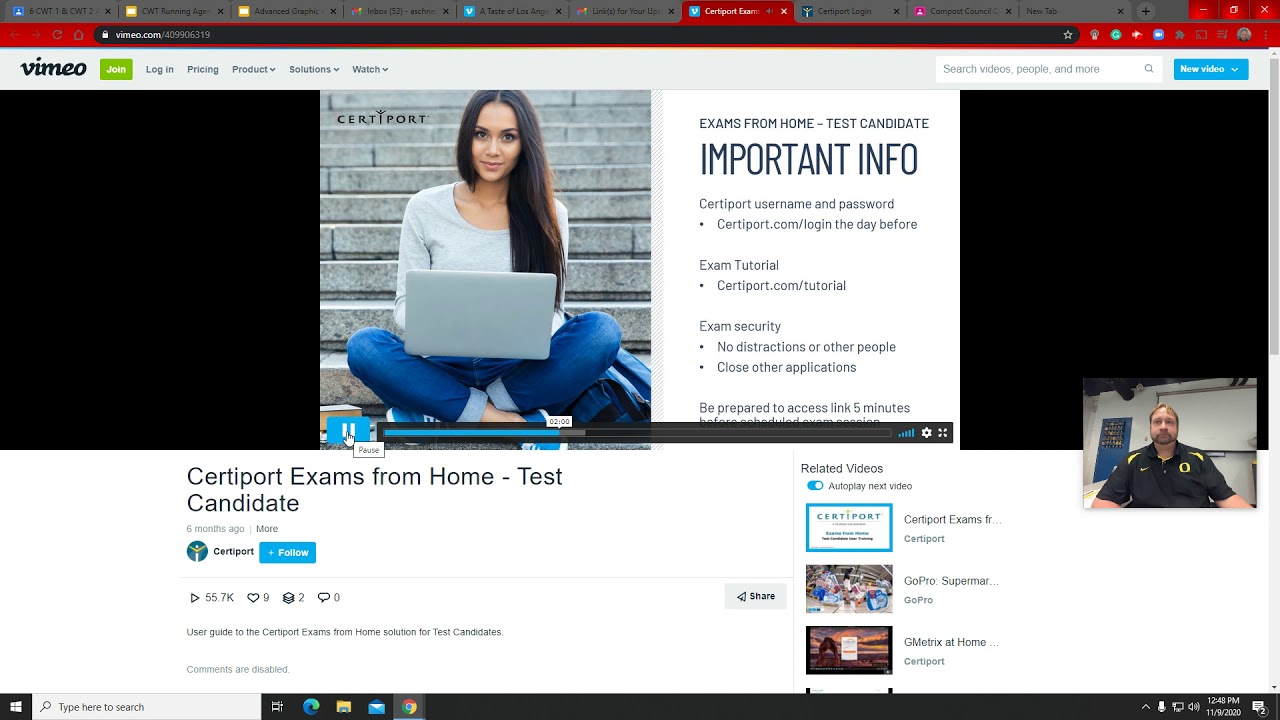
Task: Show hidden system tray icons
Action: point(1145,707)
